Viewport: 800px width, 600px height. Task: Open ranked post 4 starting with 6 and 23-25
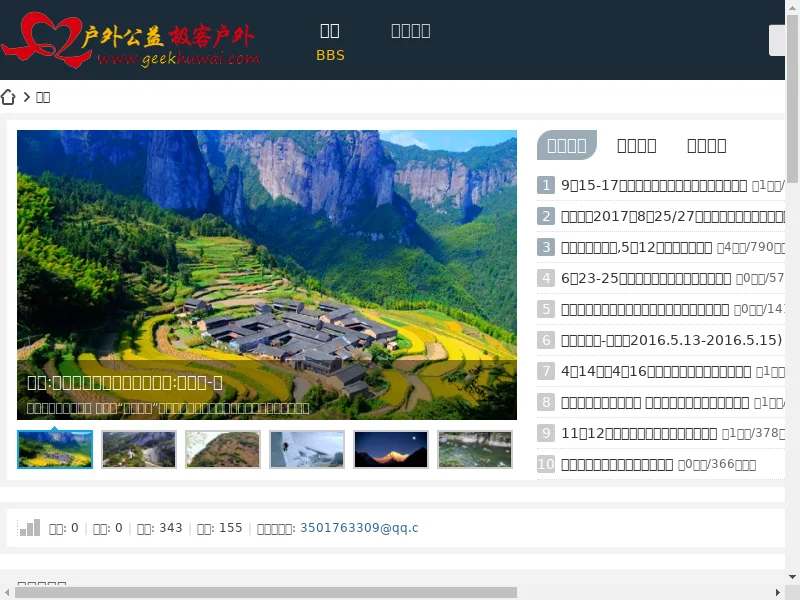point(646,278)
